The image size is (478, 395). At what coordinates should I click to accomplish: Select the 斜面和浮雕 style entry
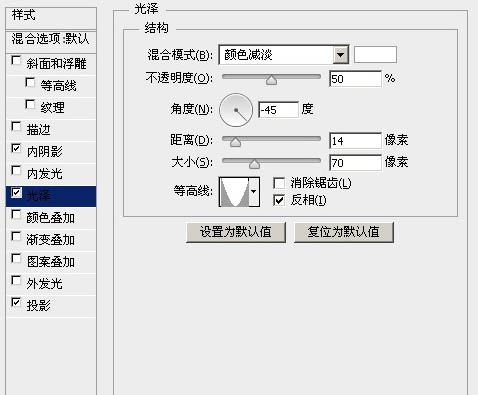pyautogui.click(x=56, y=63)
